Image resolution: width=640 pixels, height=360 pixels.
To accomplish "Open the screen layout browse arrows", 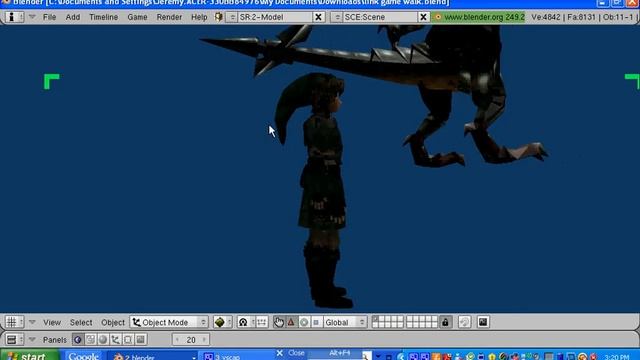I will pos(231,17).
